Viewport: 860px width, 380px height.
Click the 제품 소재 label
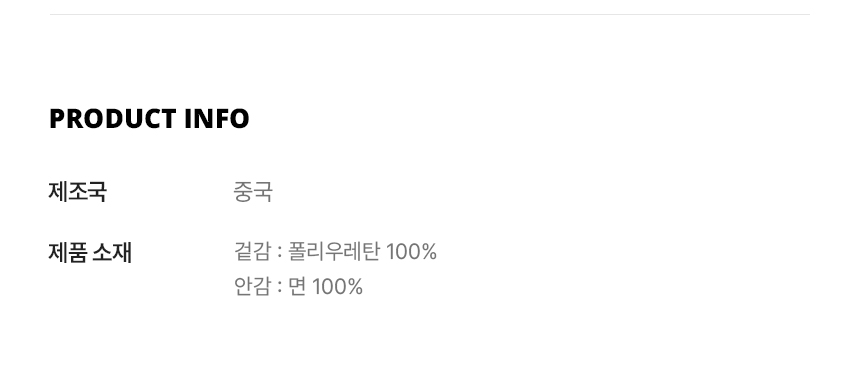click(x=90, y=253)
